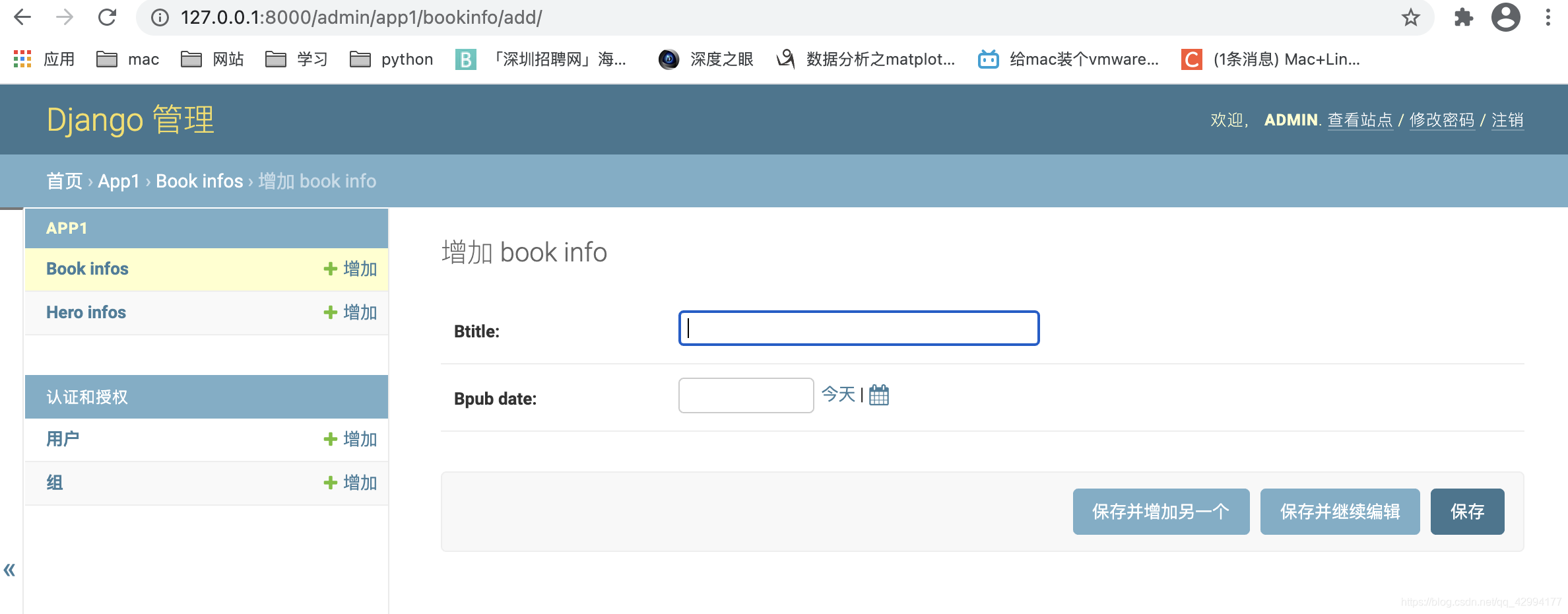Image resolution: width=1568 pixels, height=614 pixels.
Task: Focus the Btitle text field
Action: coord(859,328)
